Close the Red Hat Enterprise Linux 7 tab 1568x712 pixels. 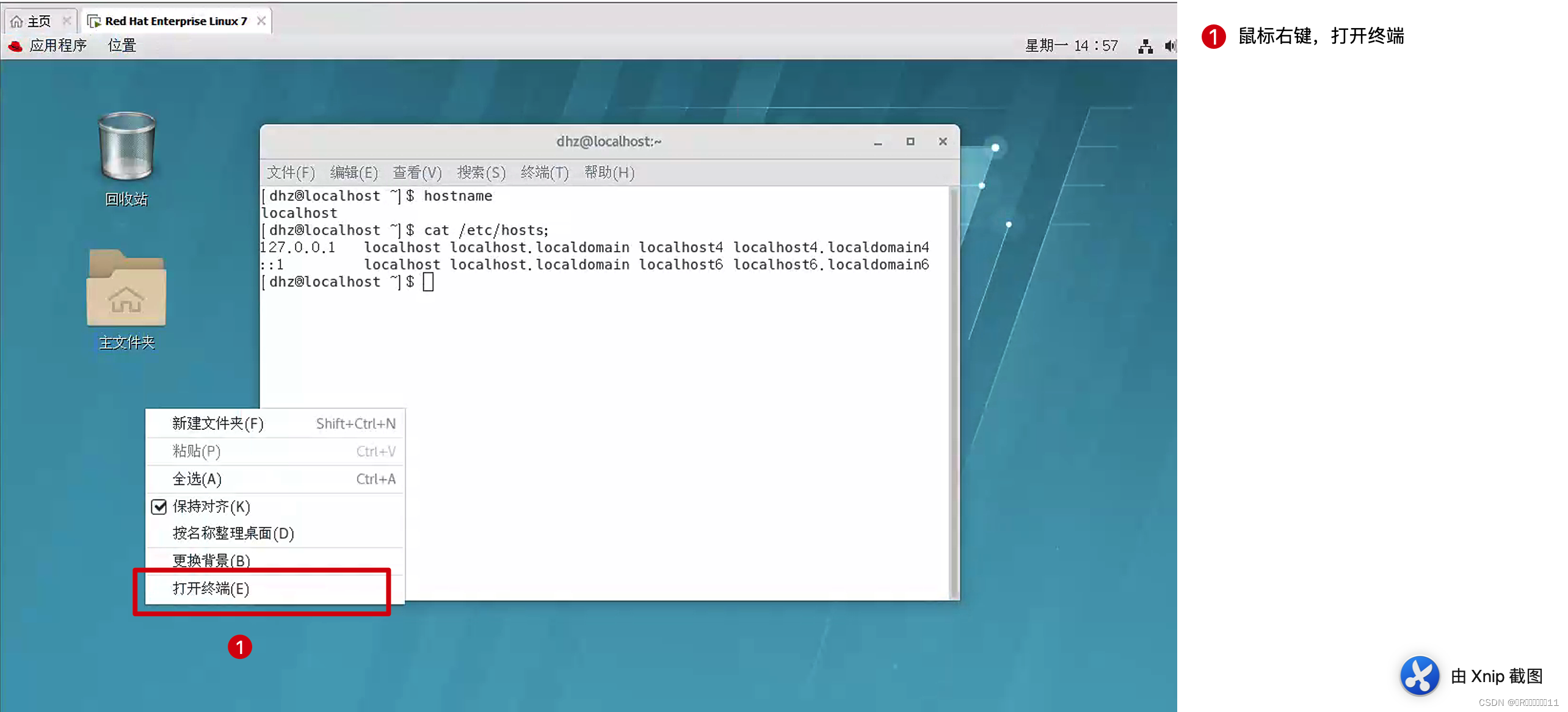point(261,21)
